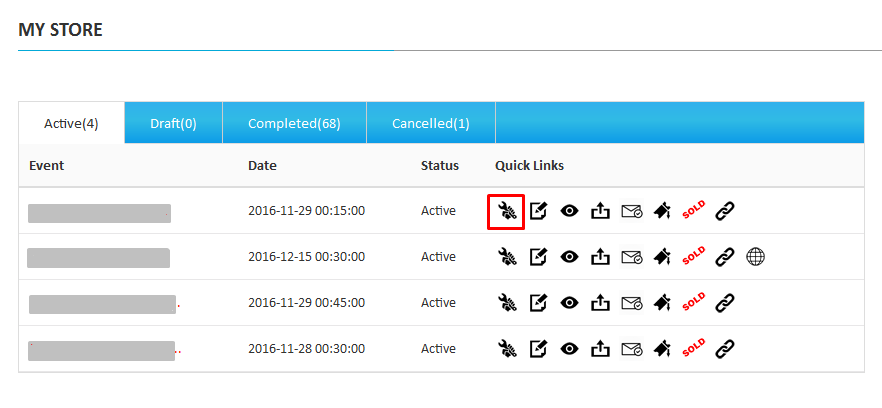Viewport: 882px width, 408px height.
Task: Open the event name in the 2016-12-15 row
Action: 98,258
